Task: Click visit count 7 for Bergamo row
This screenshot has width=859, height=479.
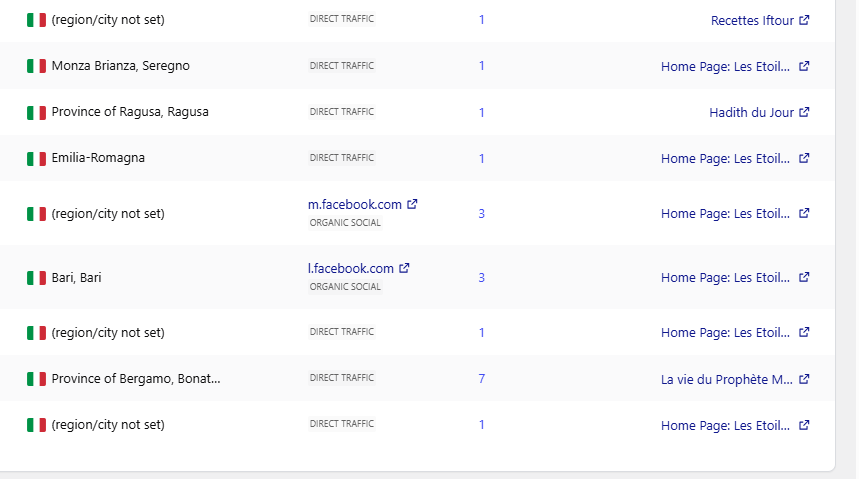Action: click(481, 379)
